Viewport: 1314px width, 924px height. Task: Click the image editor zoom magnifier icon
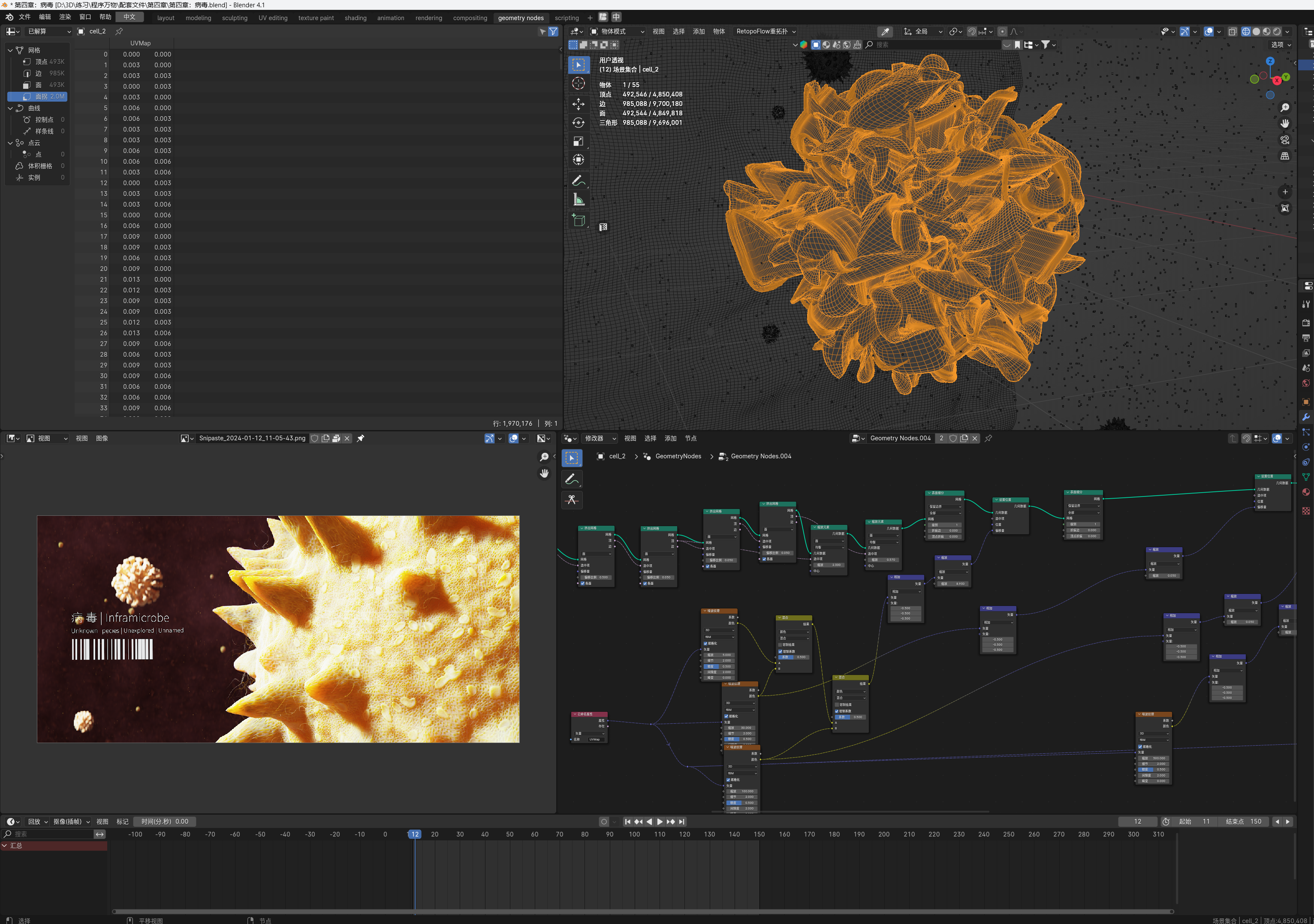tap(544, 457)
